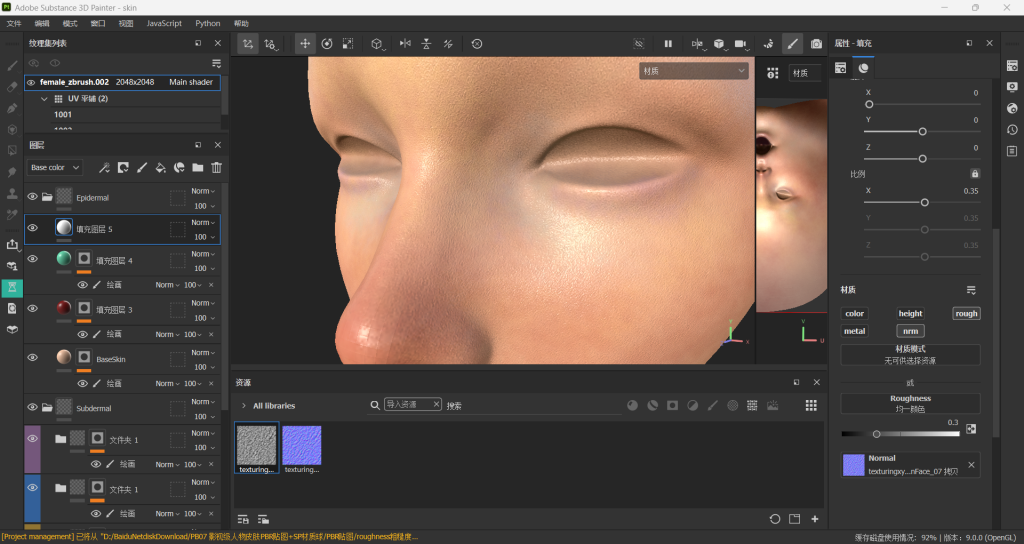
Task: Click the pause engine computation icon
Action: (668, 44)
